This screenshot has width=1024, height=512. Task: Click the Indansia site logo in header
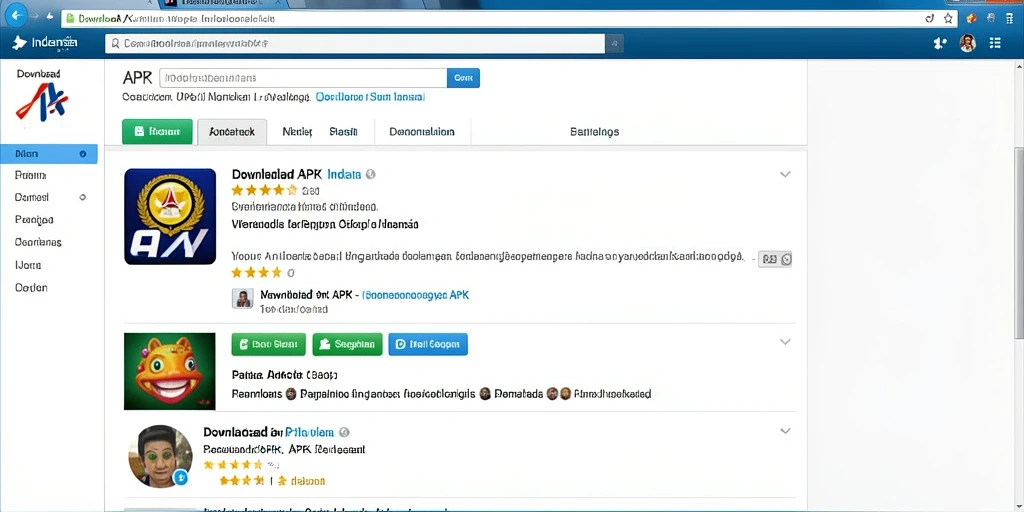point(44,43)
